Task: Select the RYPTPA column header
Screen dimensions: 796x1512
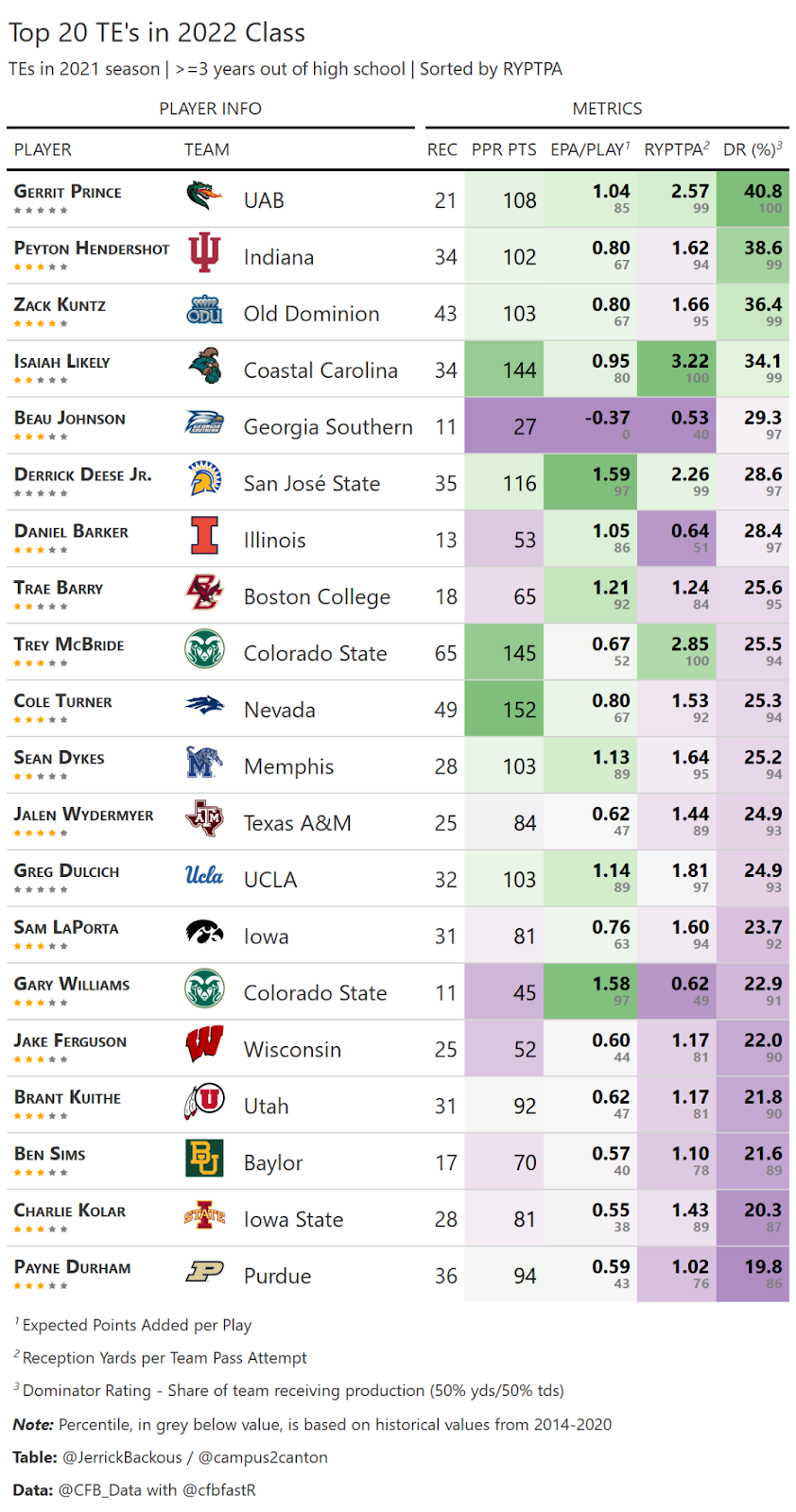Action: (x=677, y=149)
